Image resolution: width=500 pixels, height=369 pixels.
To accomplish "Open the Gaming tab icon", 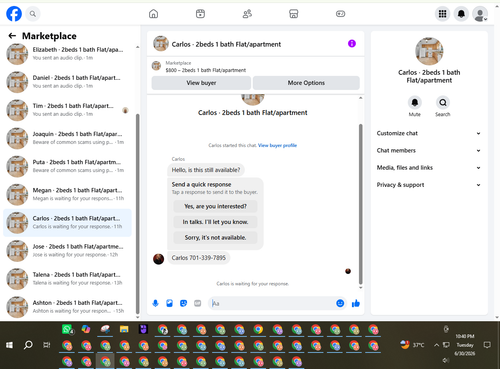I will pos(340,14).
